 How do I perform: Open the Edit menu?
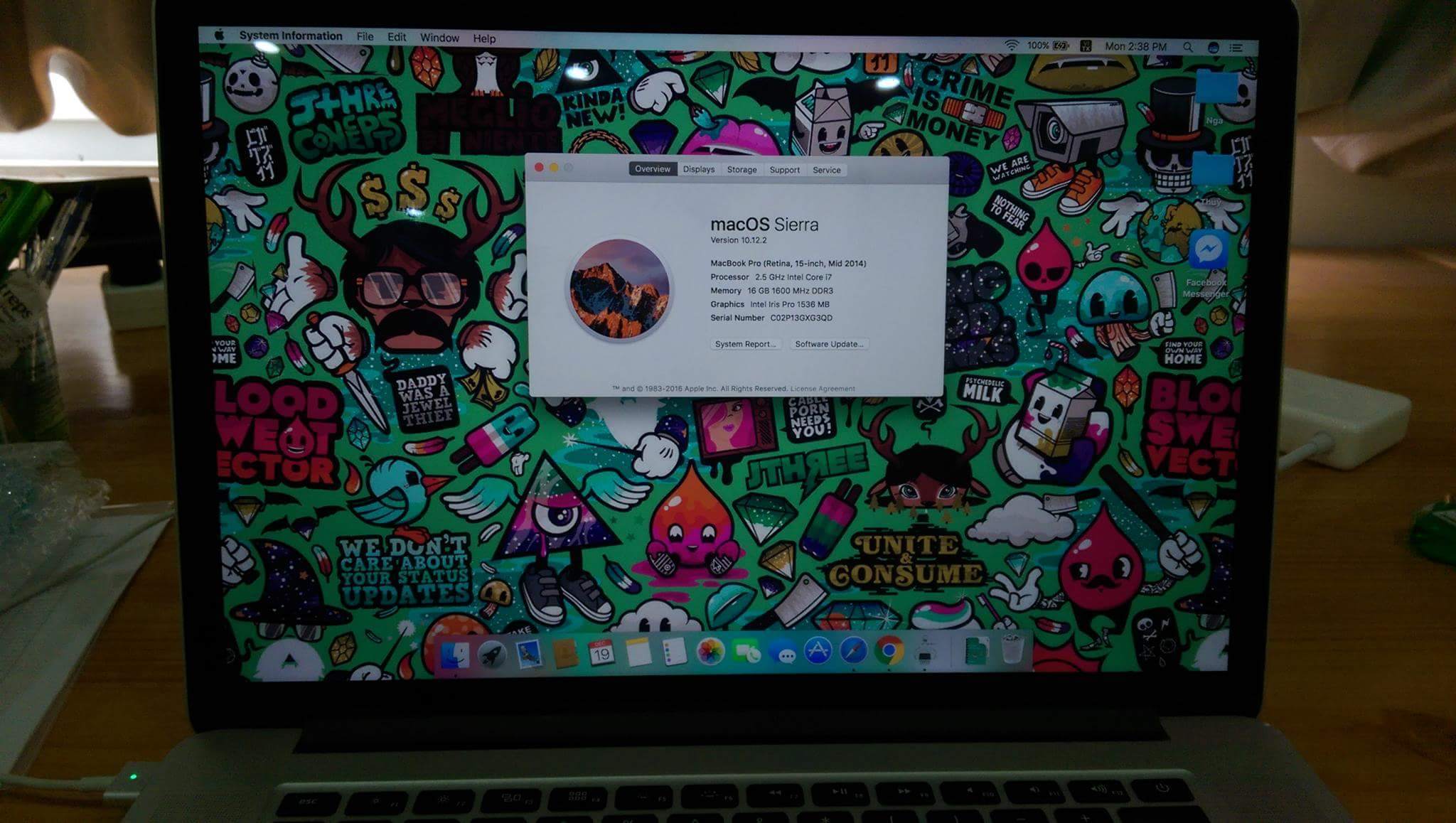397,37
